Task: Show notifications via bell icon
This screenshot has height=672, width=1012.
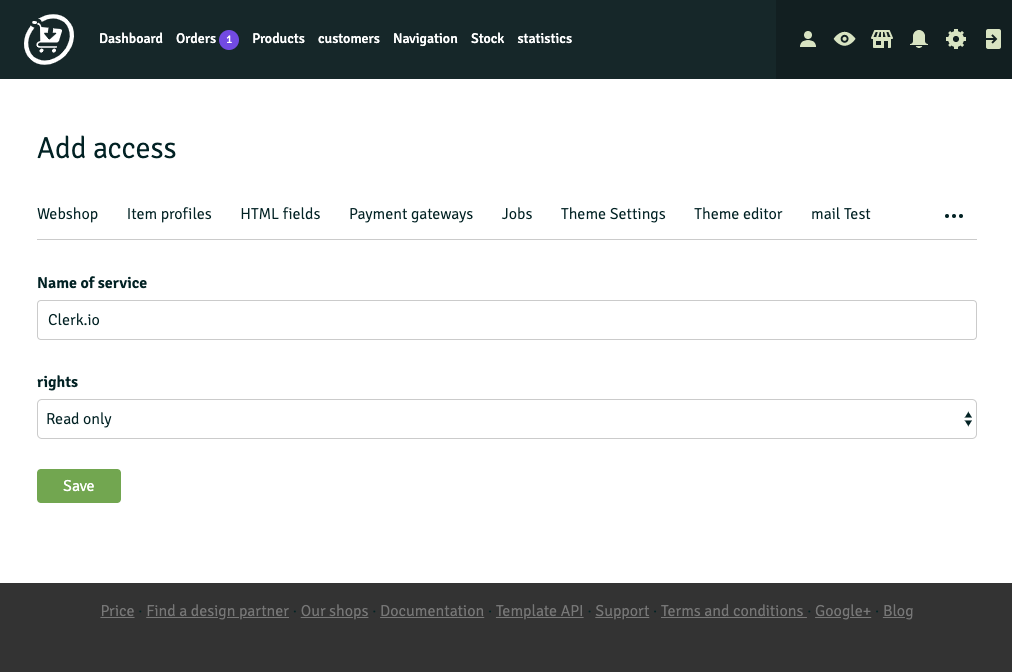Action: click(919, 39)
